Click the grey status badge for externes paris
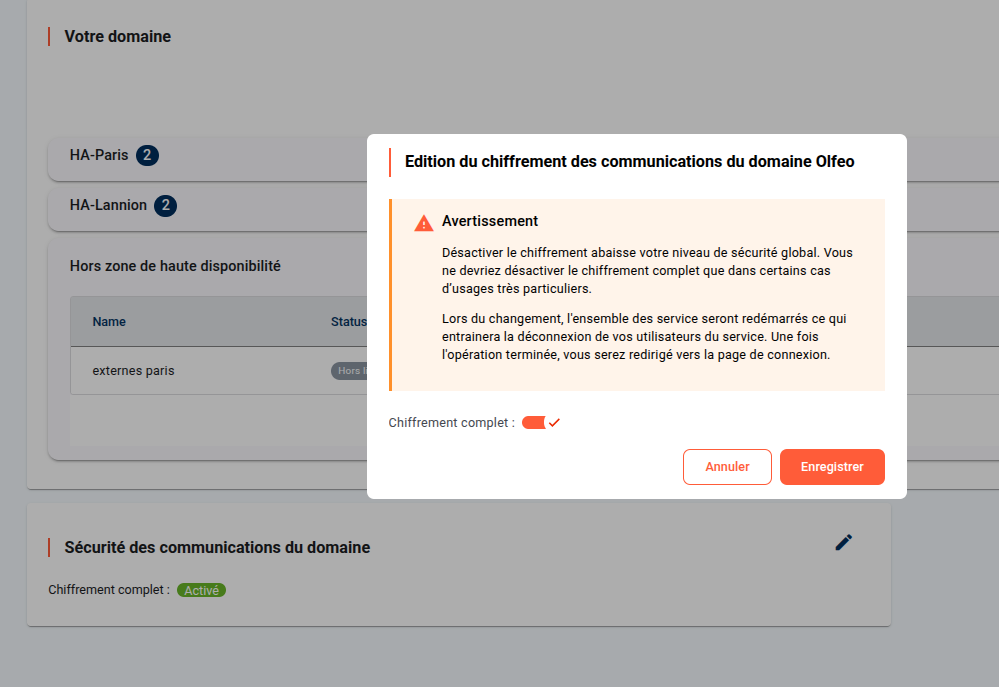The width and height of the screenshot is (999, 687). point(349,371)
